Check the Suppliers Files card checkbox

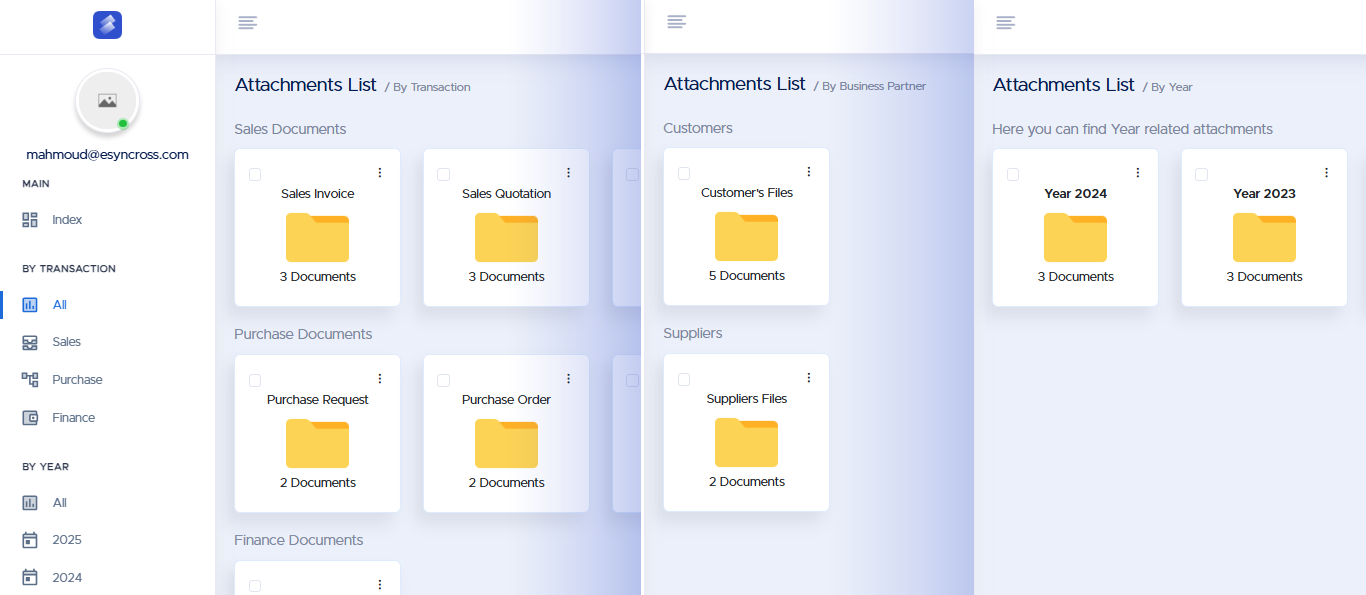684,379
